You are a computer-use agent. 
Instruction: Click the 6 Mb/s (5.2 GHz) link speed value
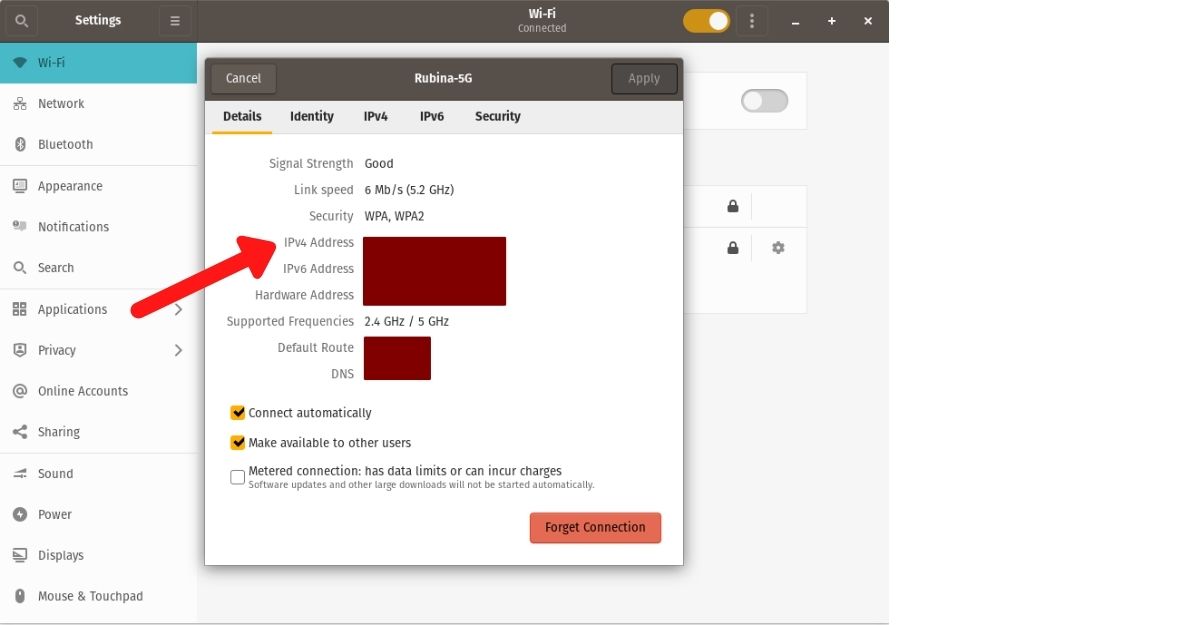pyautogui.click(x=409, y=190)
